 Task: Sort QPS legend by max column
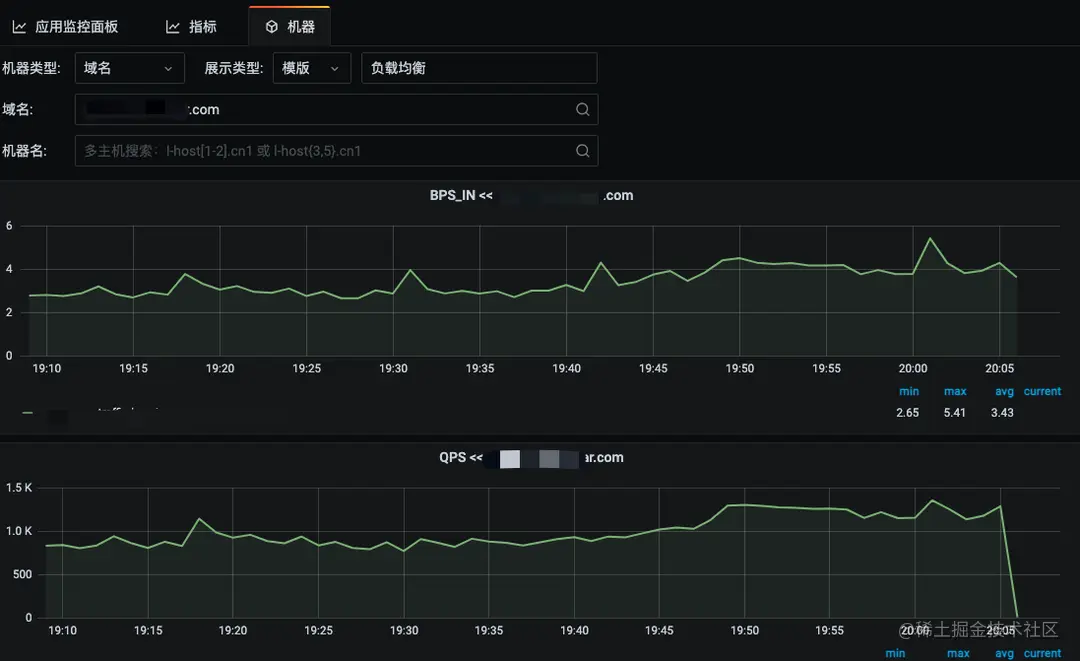pyautogui.click(x=958, y=653)
